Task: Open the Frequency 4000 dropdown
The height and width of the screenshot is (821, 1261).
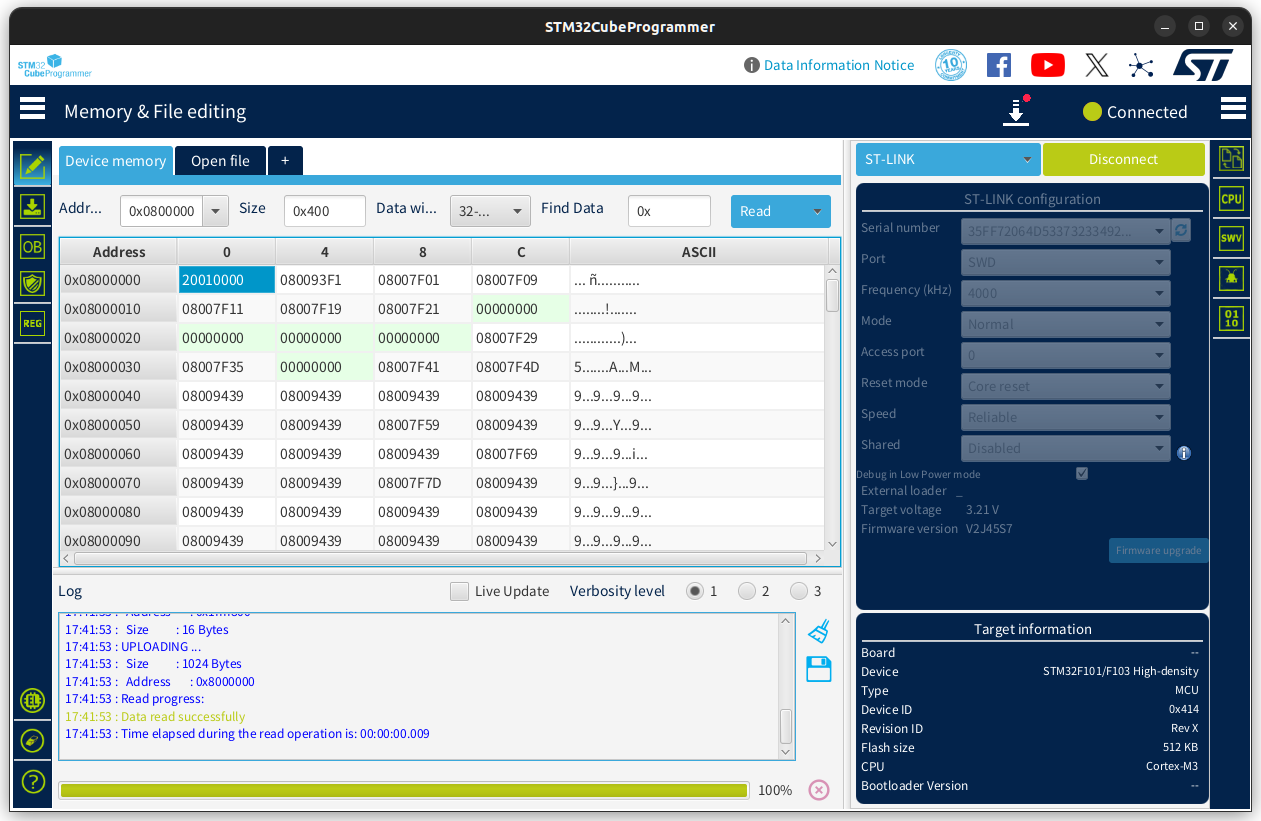Action: [1065, 293]
